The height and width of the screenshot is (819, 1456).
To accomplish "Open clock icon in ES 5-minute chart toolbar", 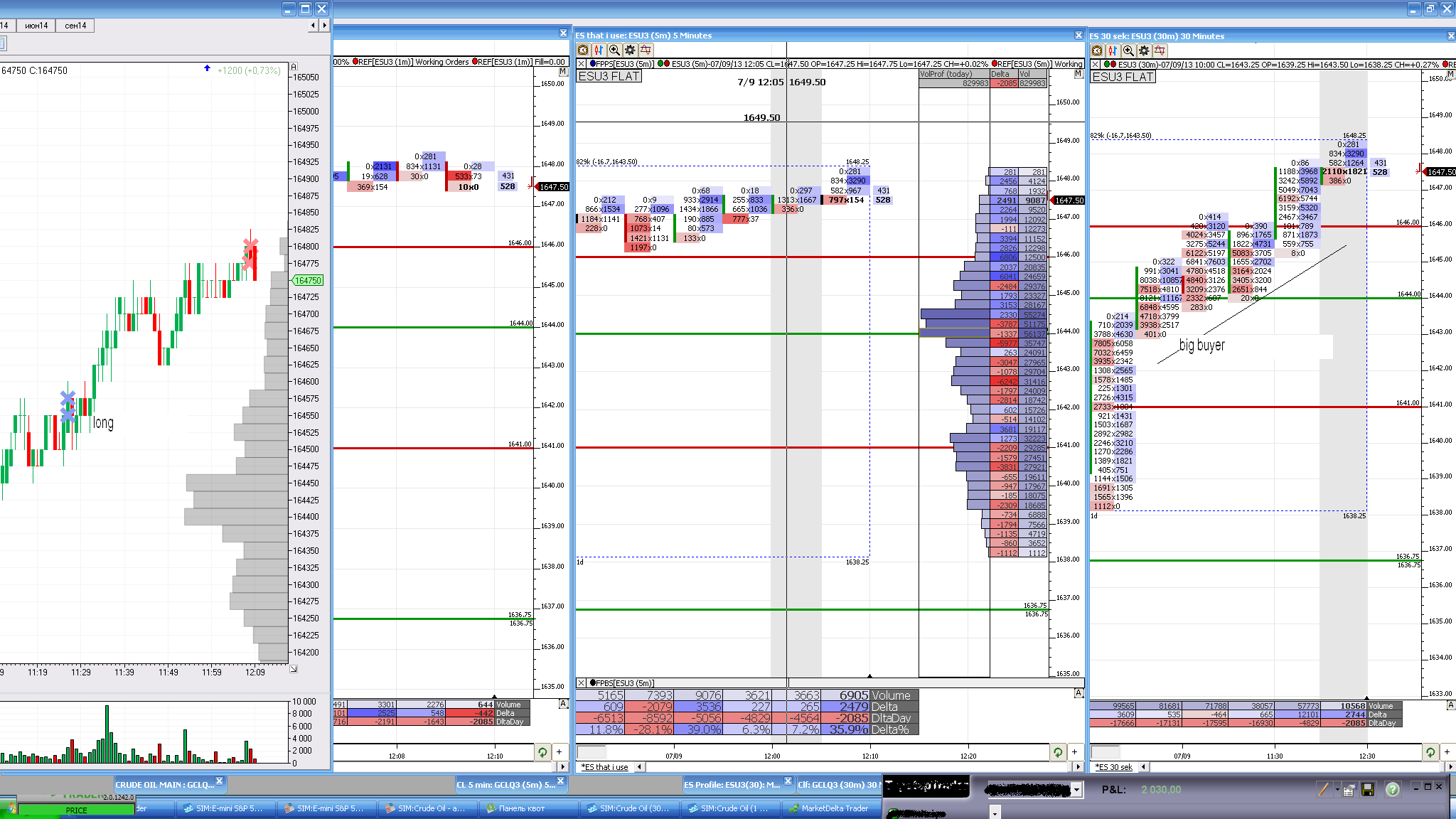I will 583,50.
